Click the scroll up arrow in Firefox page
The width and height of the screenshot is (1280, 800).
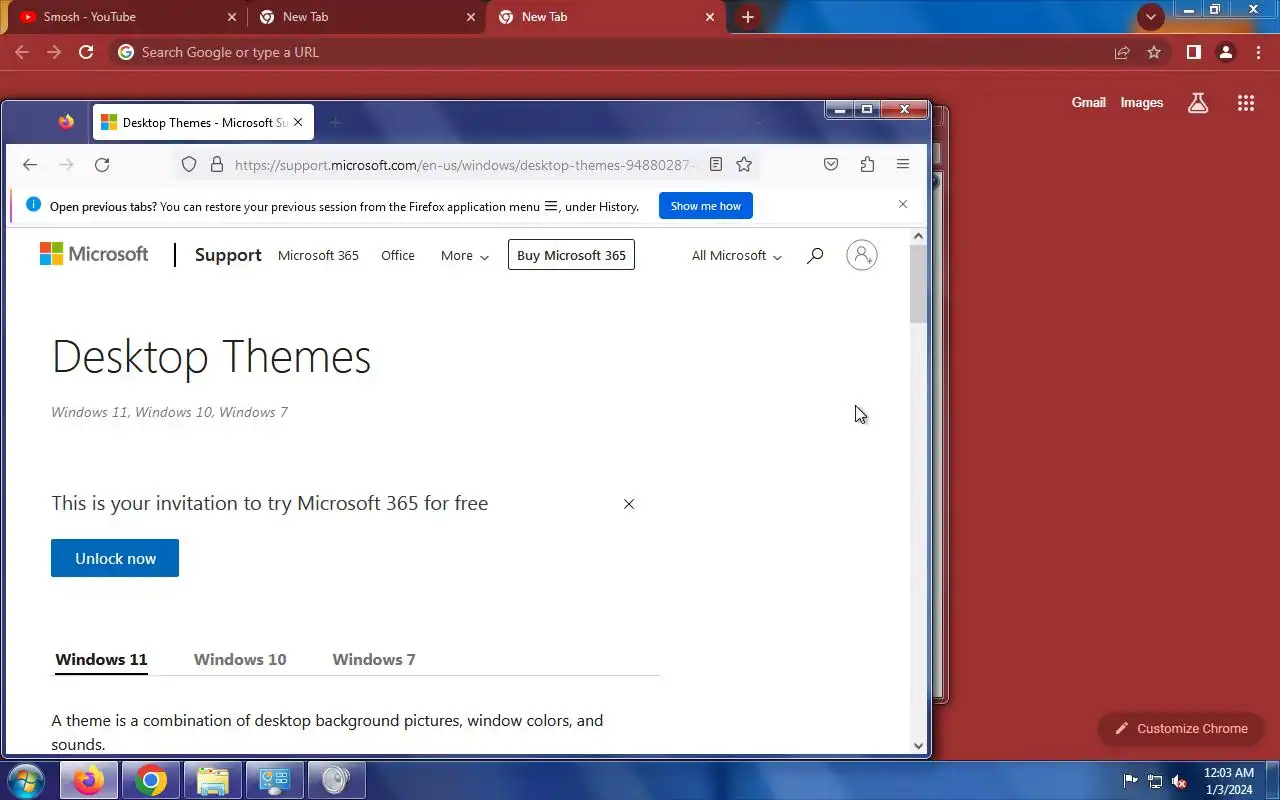click(918, 237)
